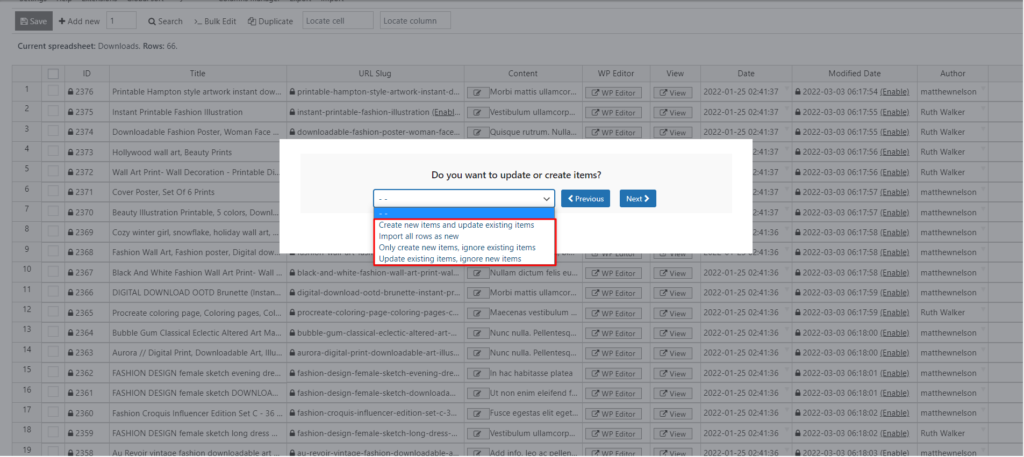This screenshot has width=1024, height=457.
Task: Open the Bulk Edit tool
Action: point(215,21)
